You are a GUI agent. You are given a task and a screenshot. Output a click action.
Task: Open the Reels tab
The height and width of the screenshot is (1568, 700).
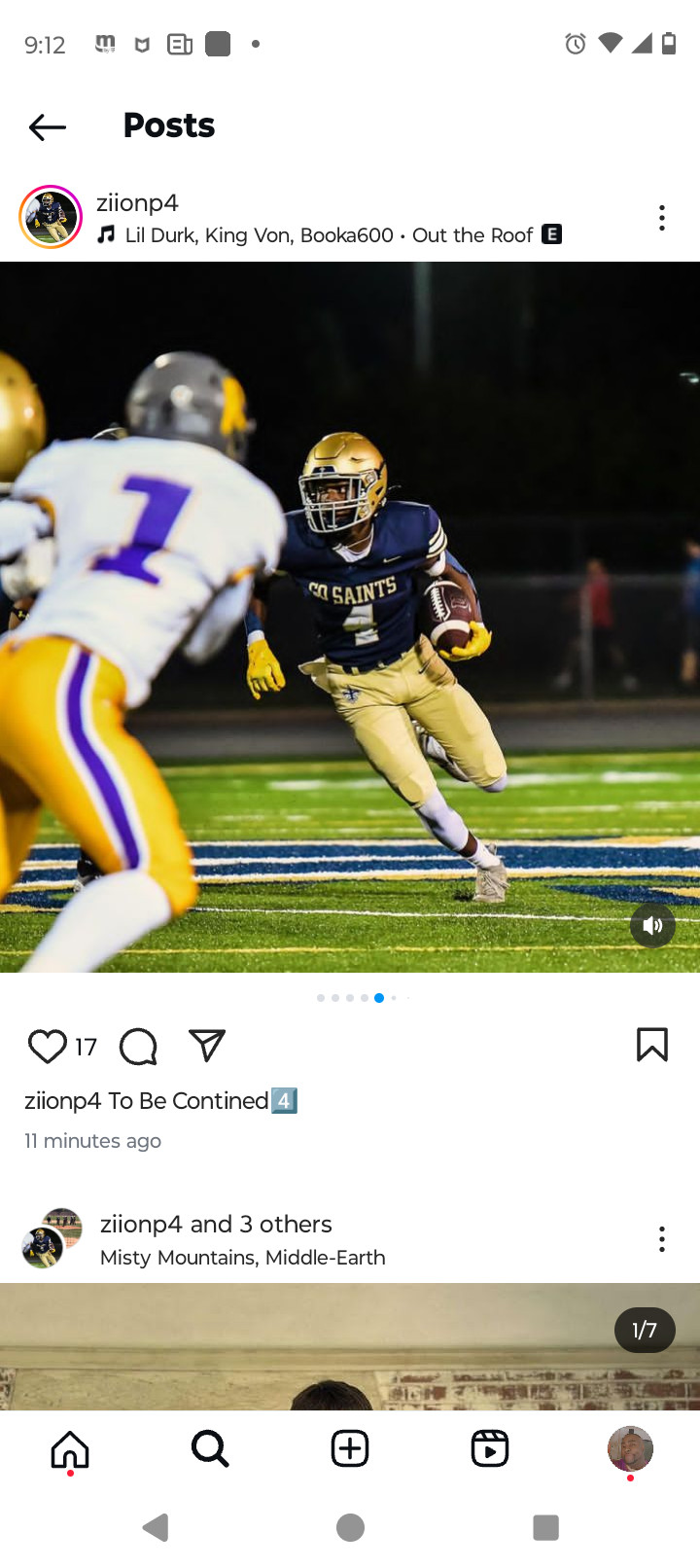(490, 1449)
